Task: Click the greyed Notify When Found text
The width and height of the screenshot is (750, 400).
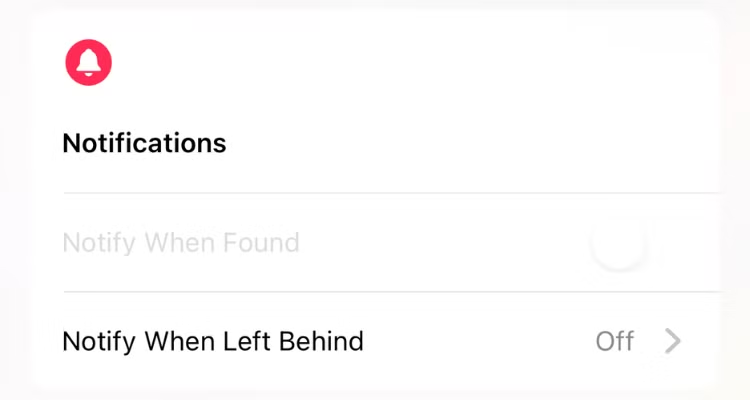Action: tap(181, 243)
